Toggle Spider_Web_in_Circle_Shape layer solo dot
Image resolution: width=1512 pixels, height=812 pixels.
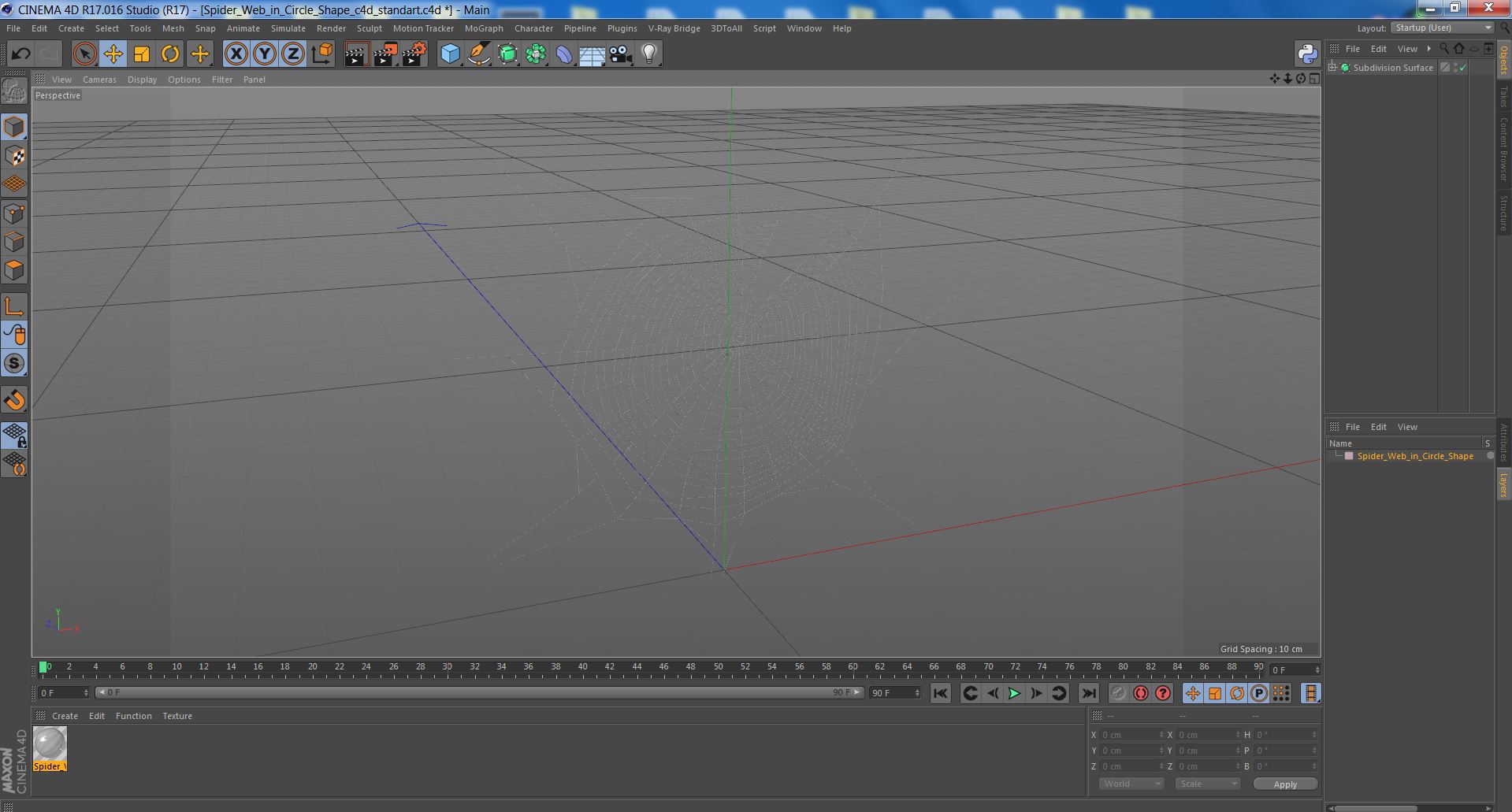point(1490,456)
